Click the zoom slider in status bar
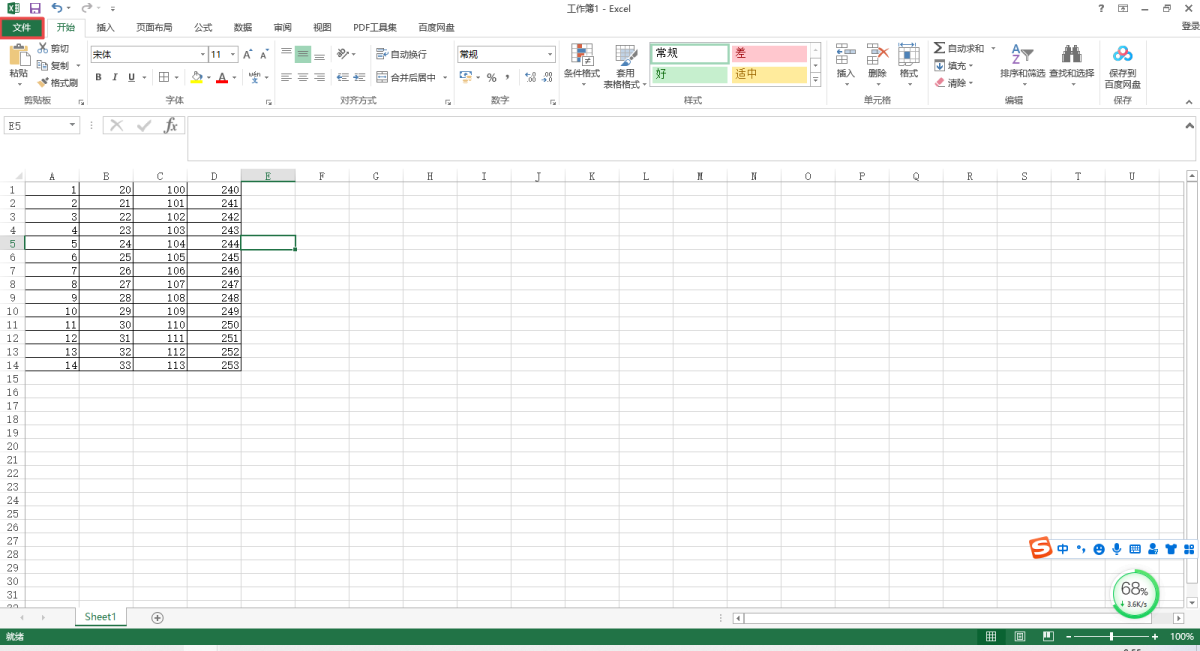This screenshot has height=651, width=1200. click(x=1111, y=636)
